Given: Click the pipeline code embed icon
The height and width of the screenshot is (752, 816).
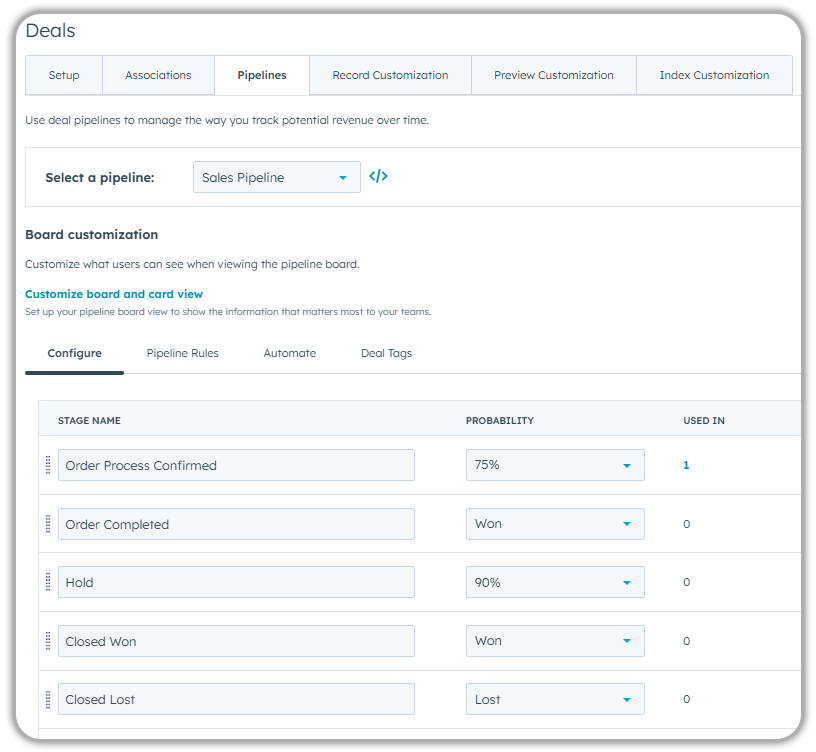Looking at the screenshot, I should 378,177.
